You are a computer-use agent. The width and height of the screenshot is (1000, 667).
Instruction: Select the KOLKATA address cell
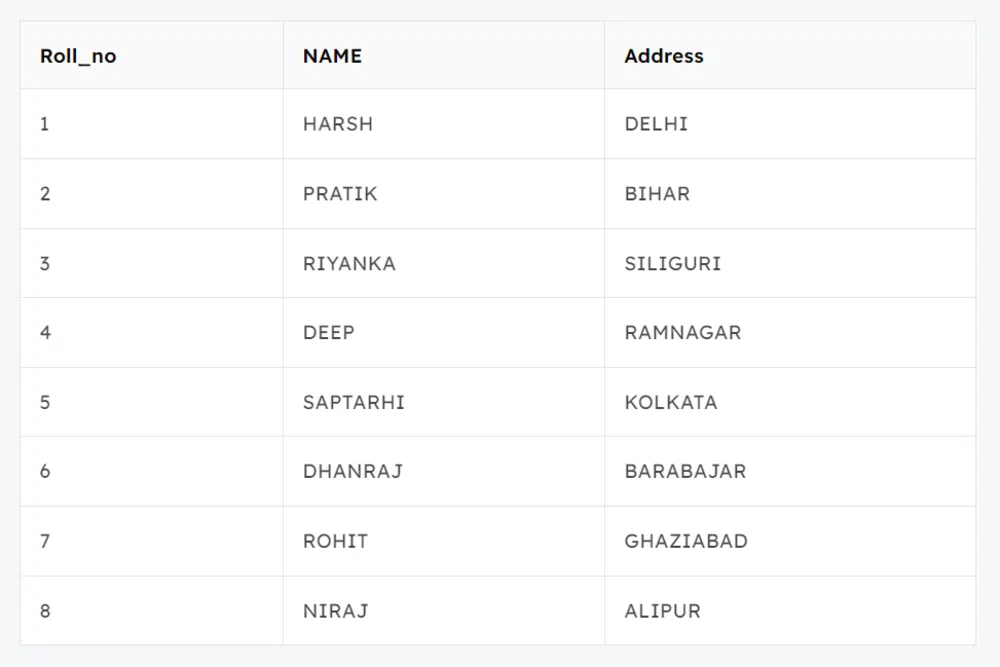click(x=671, y=402)
